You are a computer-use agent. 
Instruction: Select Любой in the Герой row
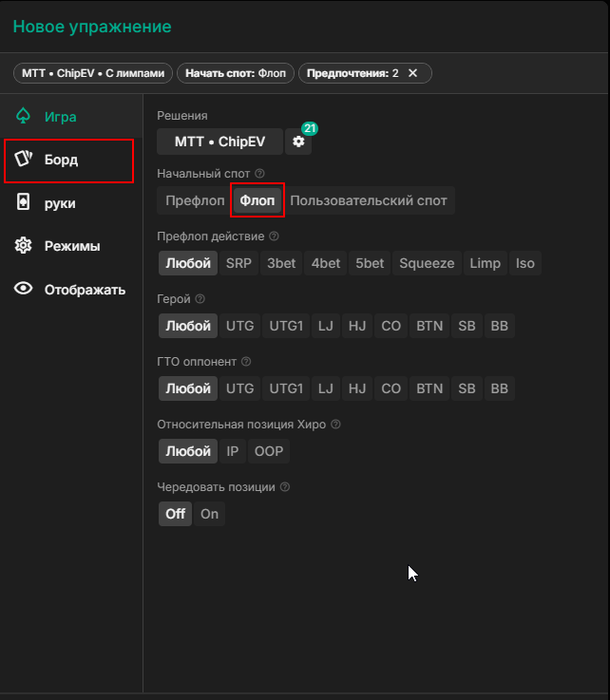pos(188,325)
